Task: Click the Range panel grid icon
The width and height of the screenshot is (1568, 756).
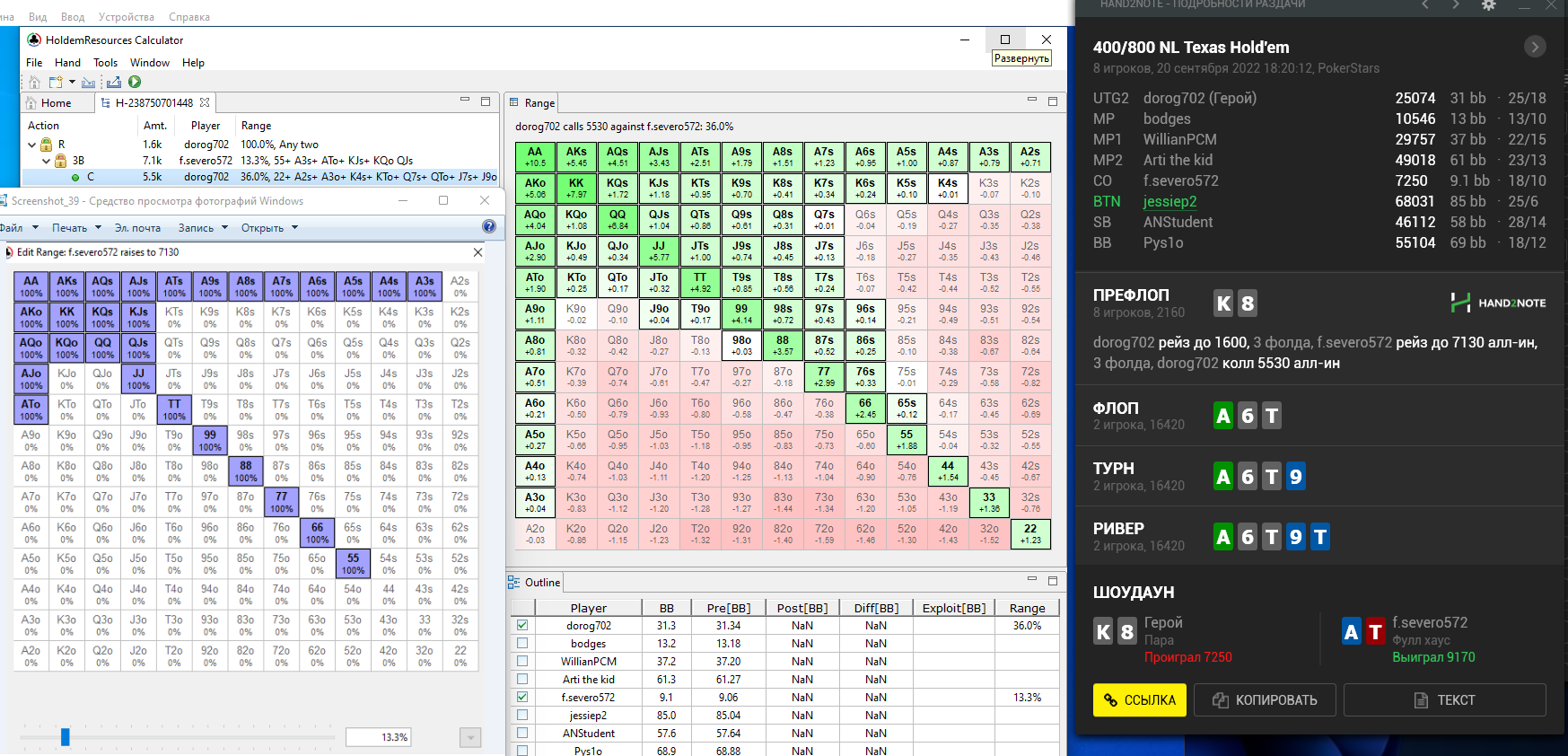Action: (514, 102)
